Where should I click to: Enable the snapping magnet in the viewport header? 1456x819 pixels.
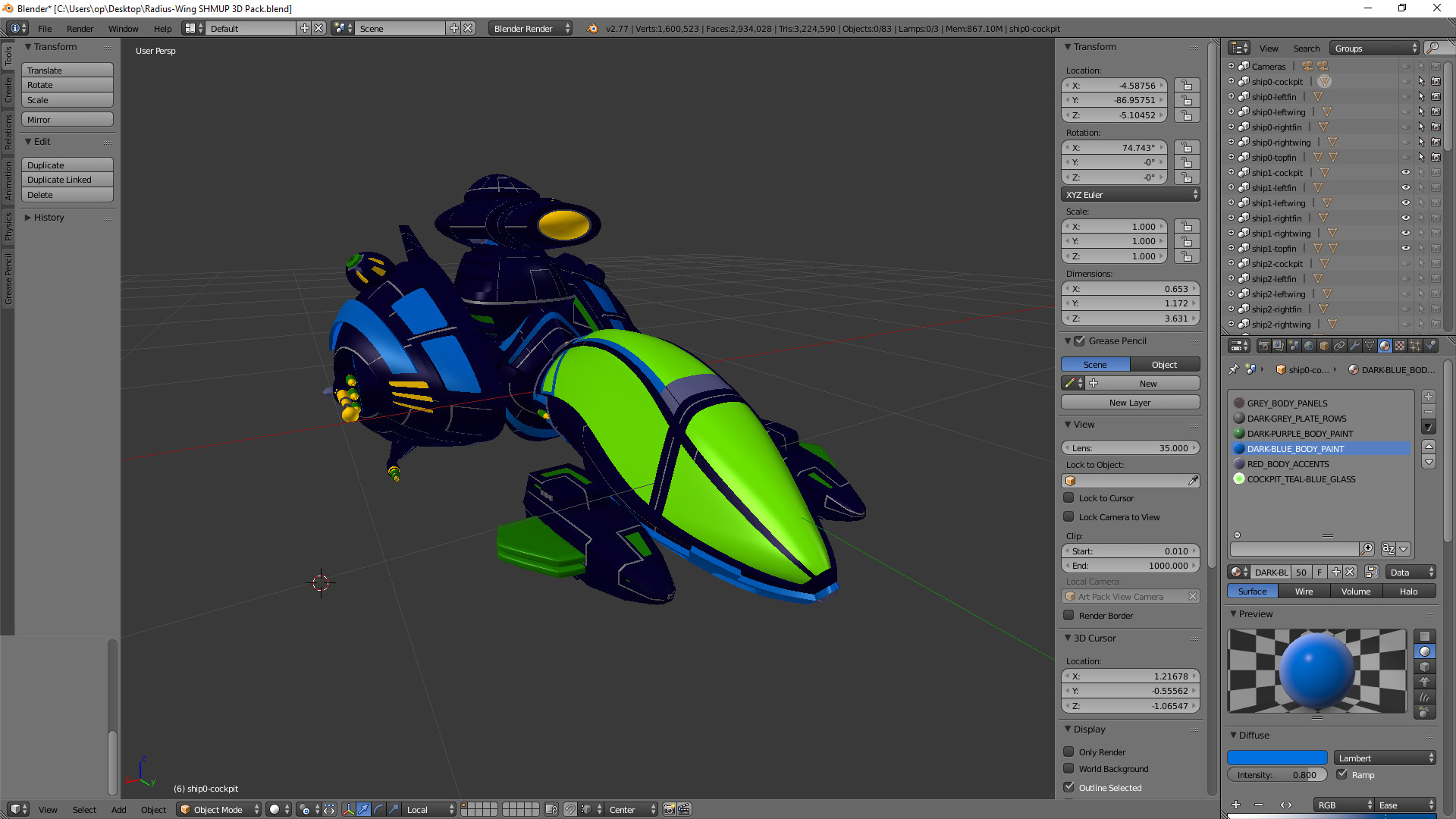tap(570, 810)
